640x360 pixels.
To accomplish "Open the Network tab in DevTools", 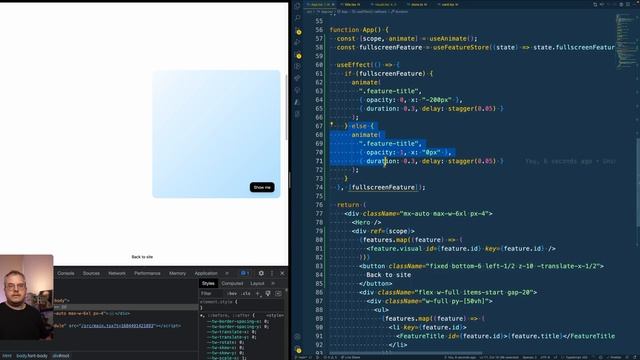I will pyautogui.click(x=117, y=273).
